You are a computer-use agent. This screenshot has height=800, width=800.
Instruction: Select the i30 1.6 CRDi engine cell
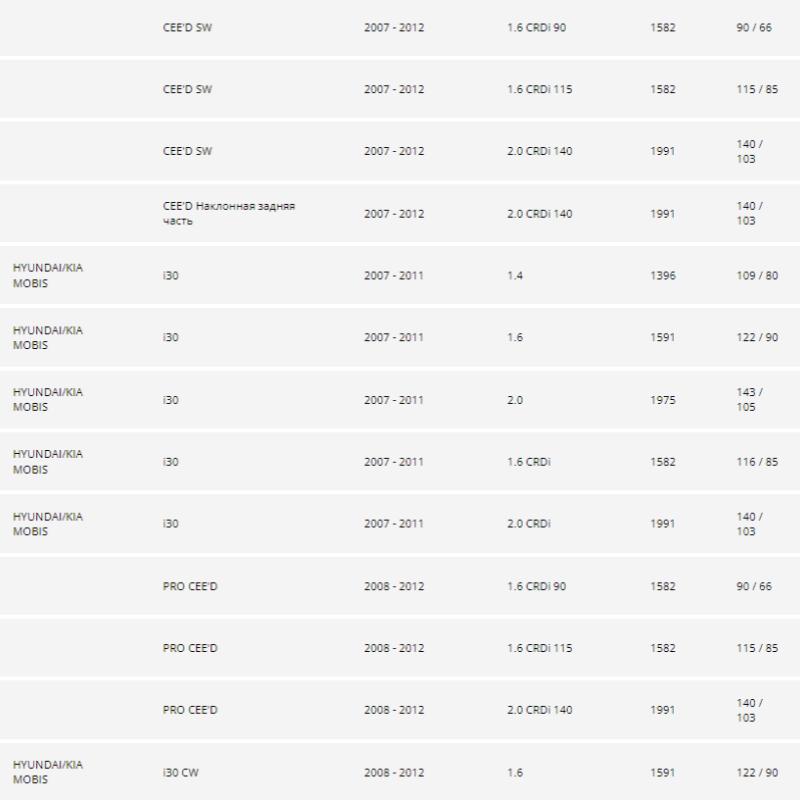(529, 462)
